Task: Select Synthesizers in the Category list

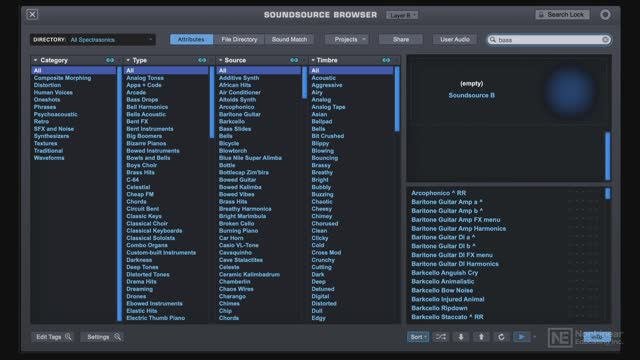Action: tap(51, 136)
